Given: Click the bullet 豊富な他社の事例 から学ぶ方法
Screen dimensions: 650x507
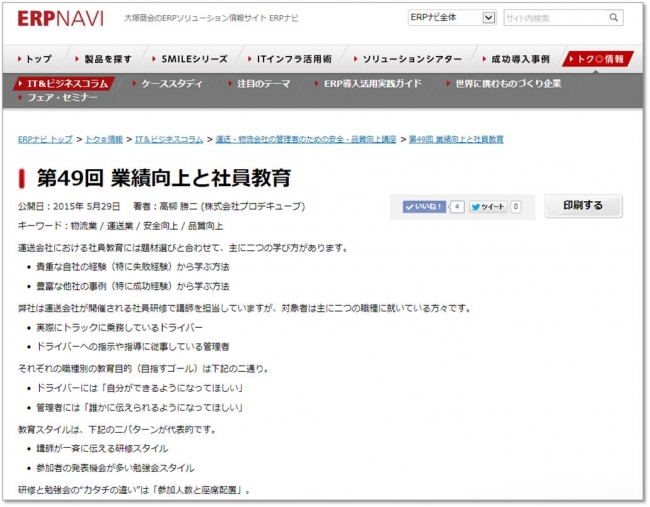Looking at the screenshot, I should pyautogui.click(x=133, y=286).
